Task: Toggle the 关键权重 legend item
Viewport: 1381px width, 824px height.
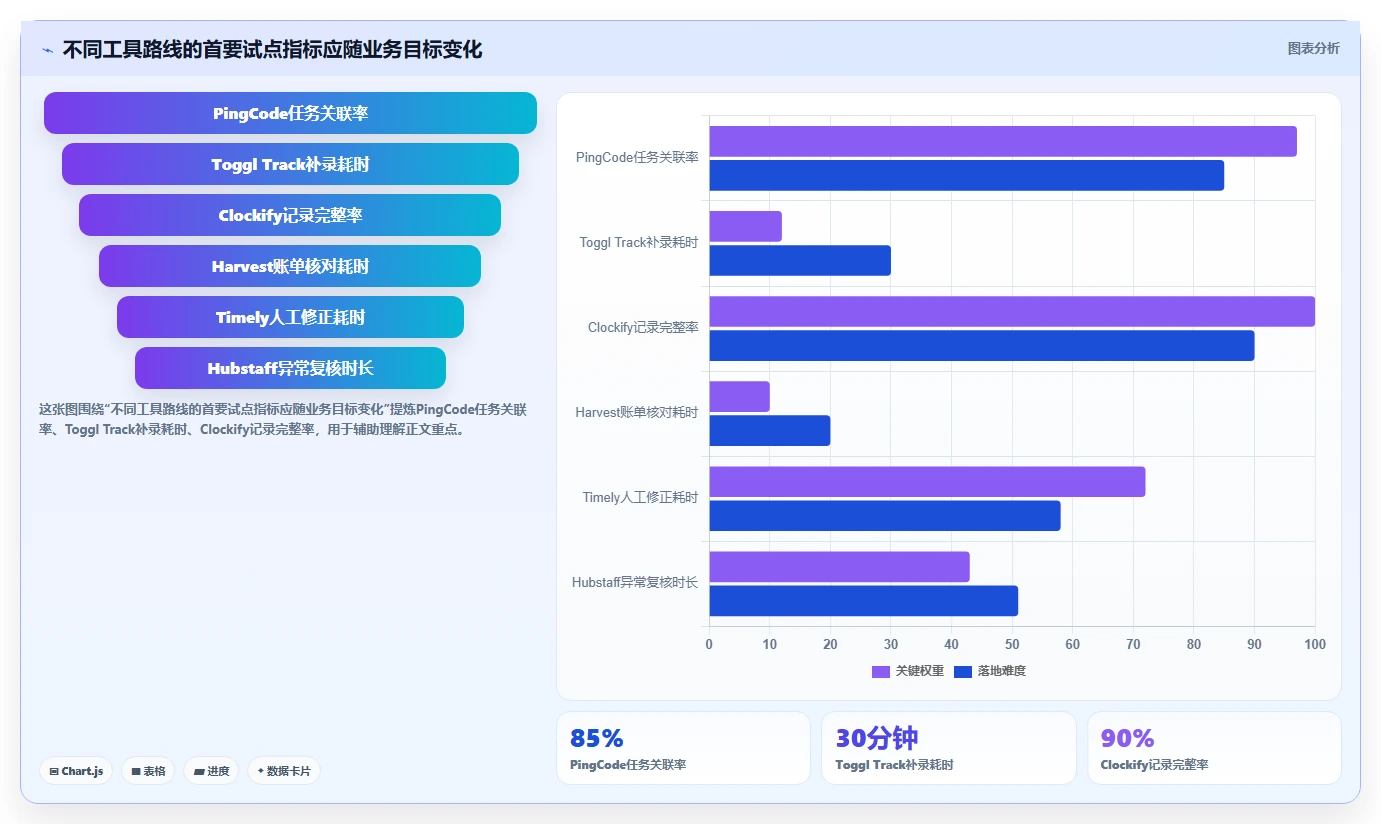Action: point(908,671)
